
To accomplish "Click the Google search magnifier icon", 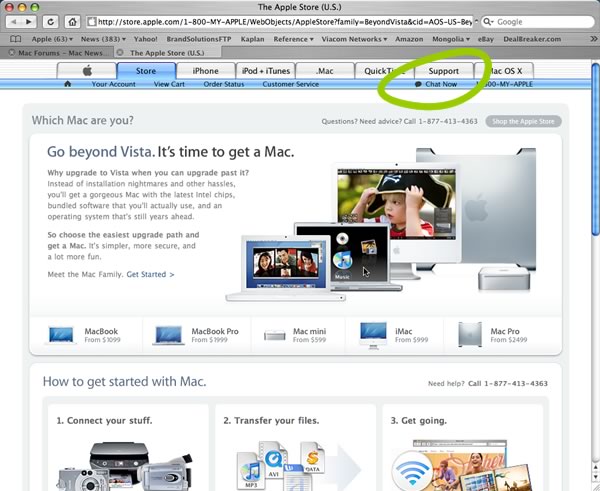I will click(487, 22).
